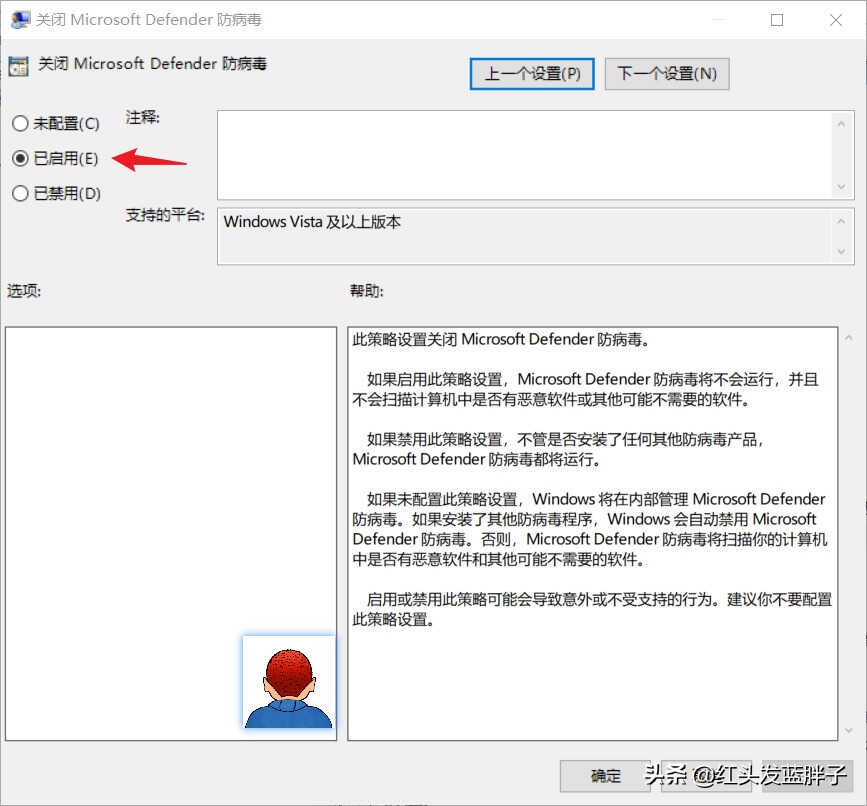The width and height of the screenshot is (867, 806).
Task: Click the paragraph starting '如果未配置此策略设置'
Action: coord(589,529)
